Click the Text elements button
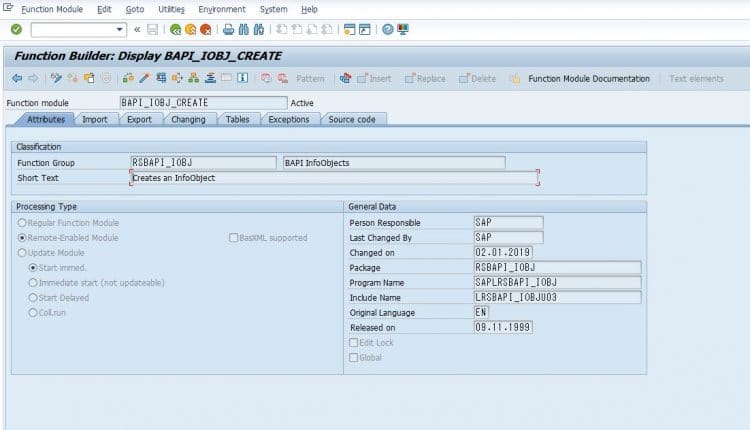 [696, 78]
